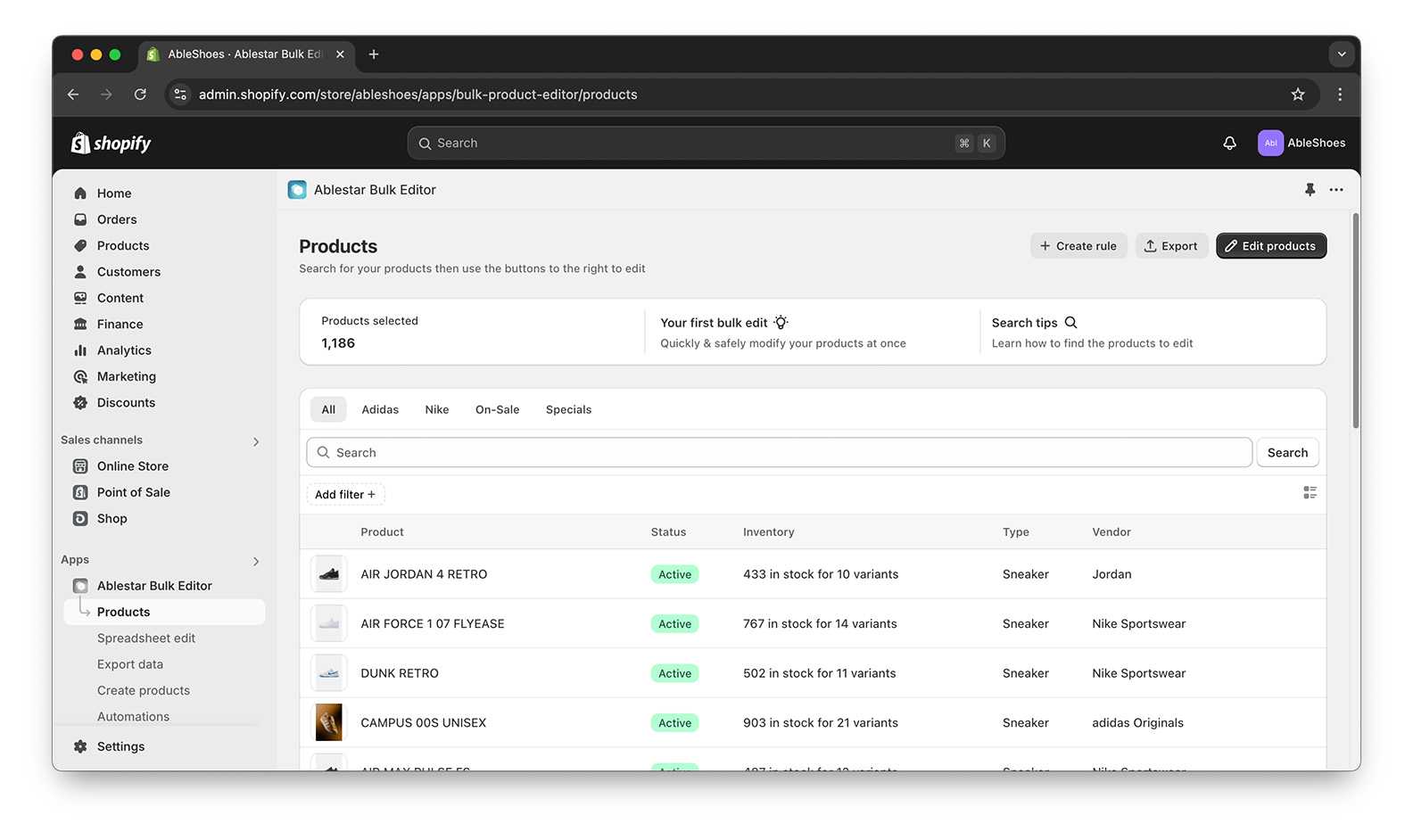
Task: Open Export data in sidebar
Action: [130, 664]
